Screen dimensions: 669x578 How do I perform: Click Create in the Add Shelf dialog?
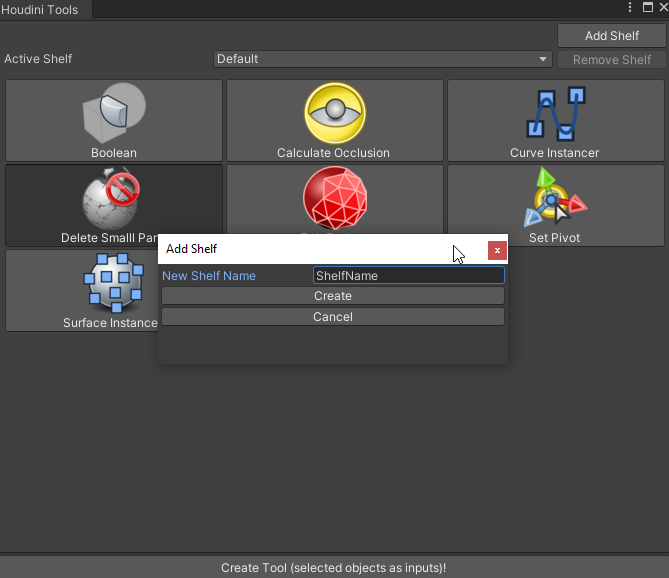click(333, 296)
